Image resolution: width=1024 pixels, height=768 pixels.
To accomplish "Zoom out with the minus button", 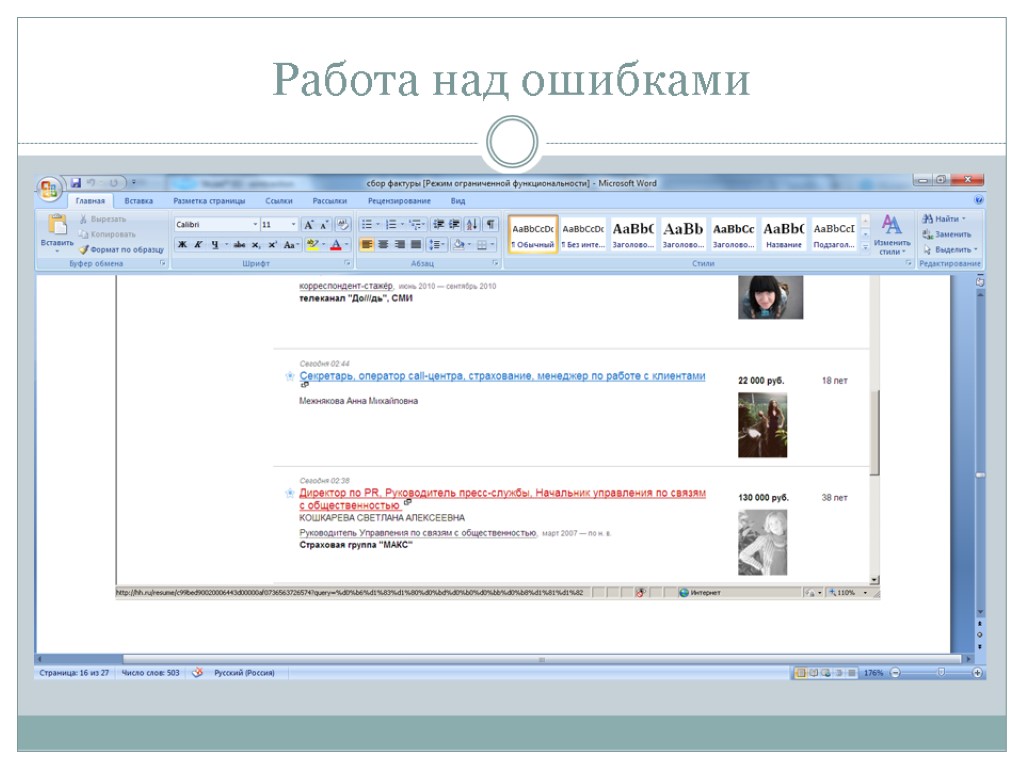I will [x=895, y=673].
